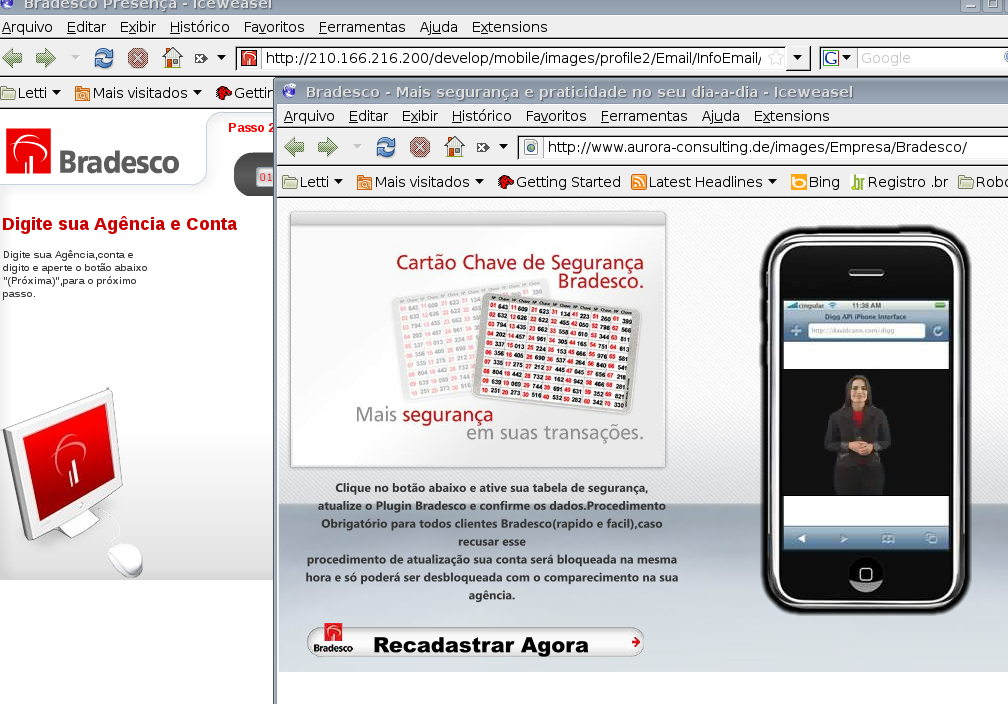The width and height of the screenshot is (1008, 704).
Task: Open Arquivo menu in the background window
Action: point(27,27)
